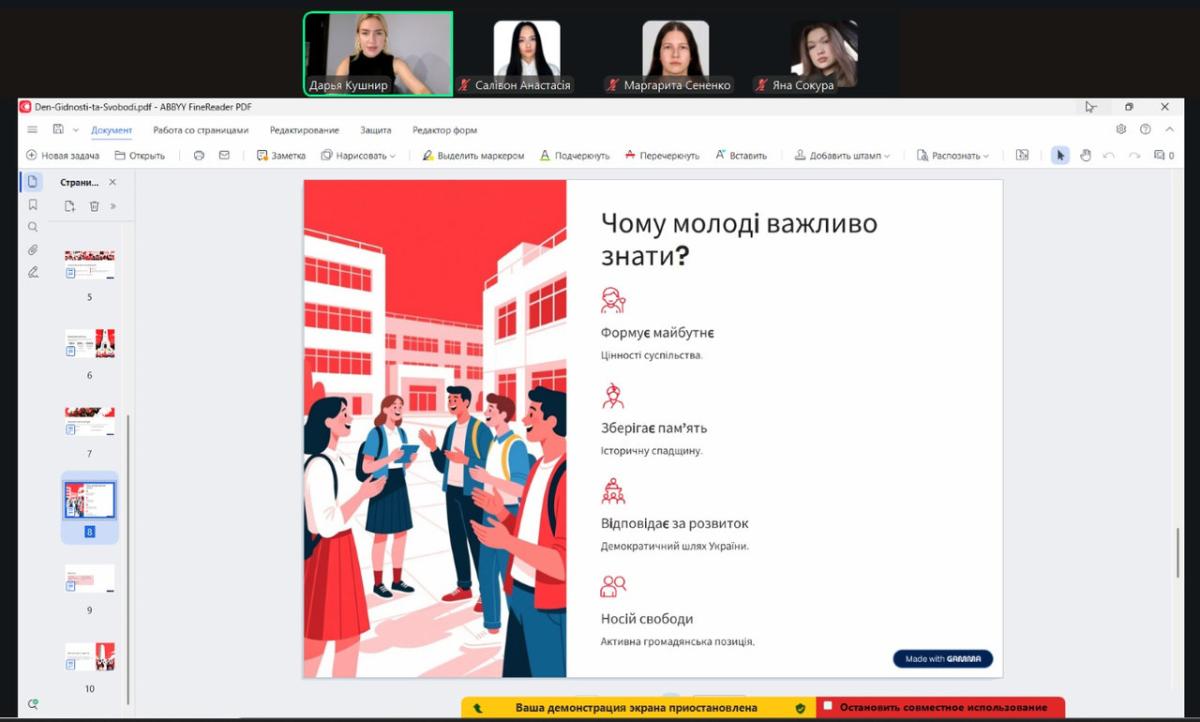Click the Выделить маркером button
The image size is (1200, 722).
(x=473, y=155)
